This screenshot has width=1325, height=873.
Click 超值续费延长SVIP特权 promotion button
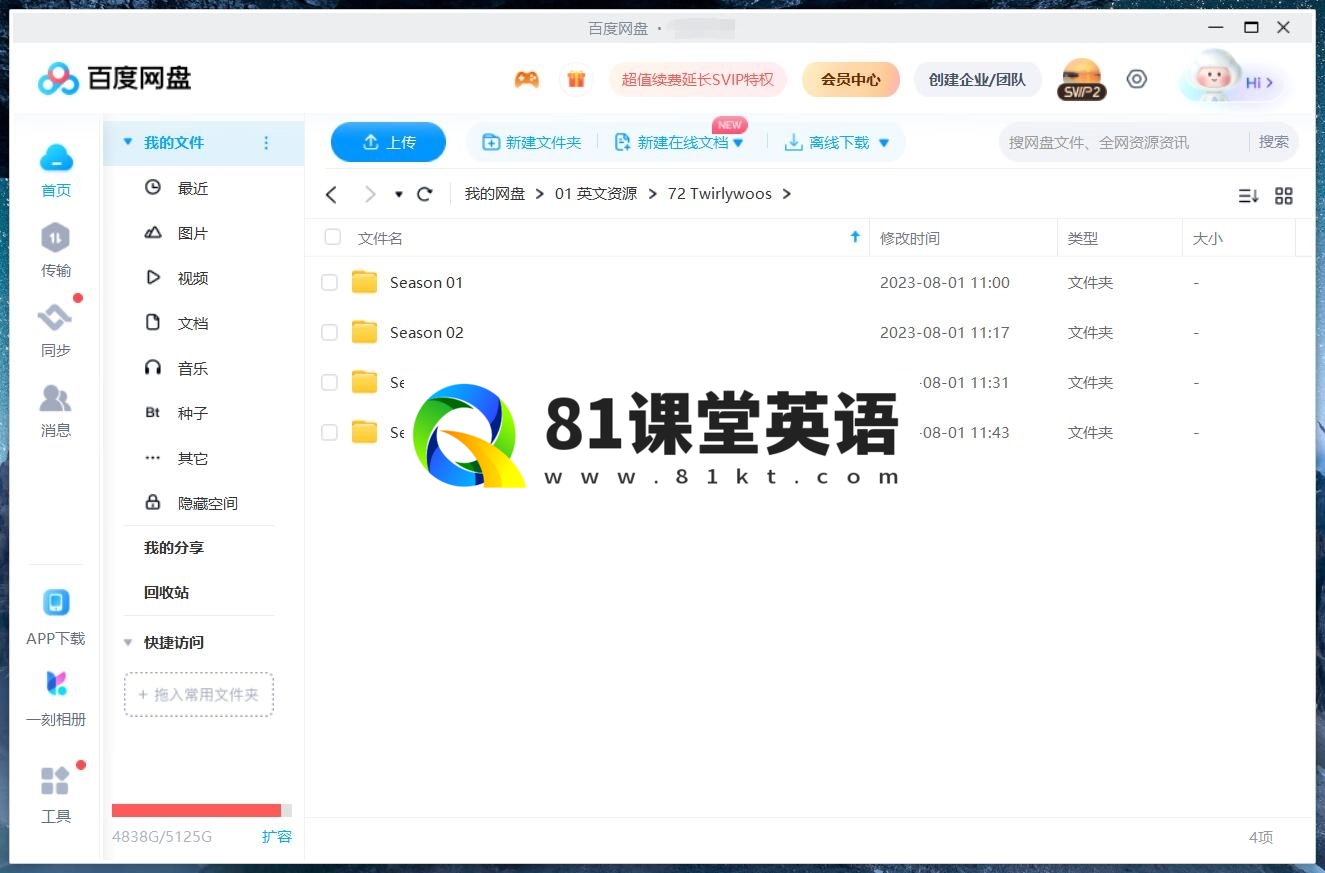pyautogui.click(x=698, y=79)
